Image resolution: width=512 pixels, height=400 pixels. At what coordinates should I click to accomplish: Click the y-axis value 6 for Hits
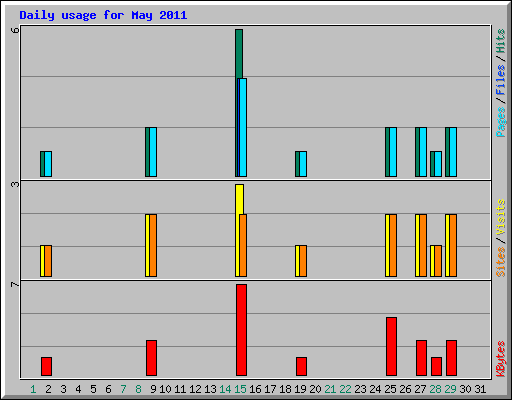[15, 31]
